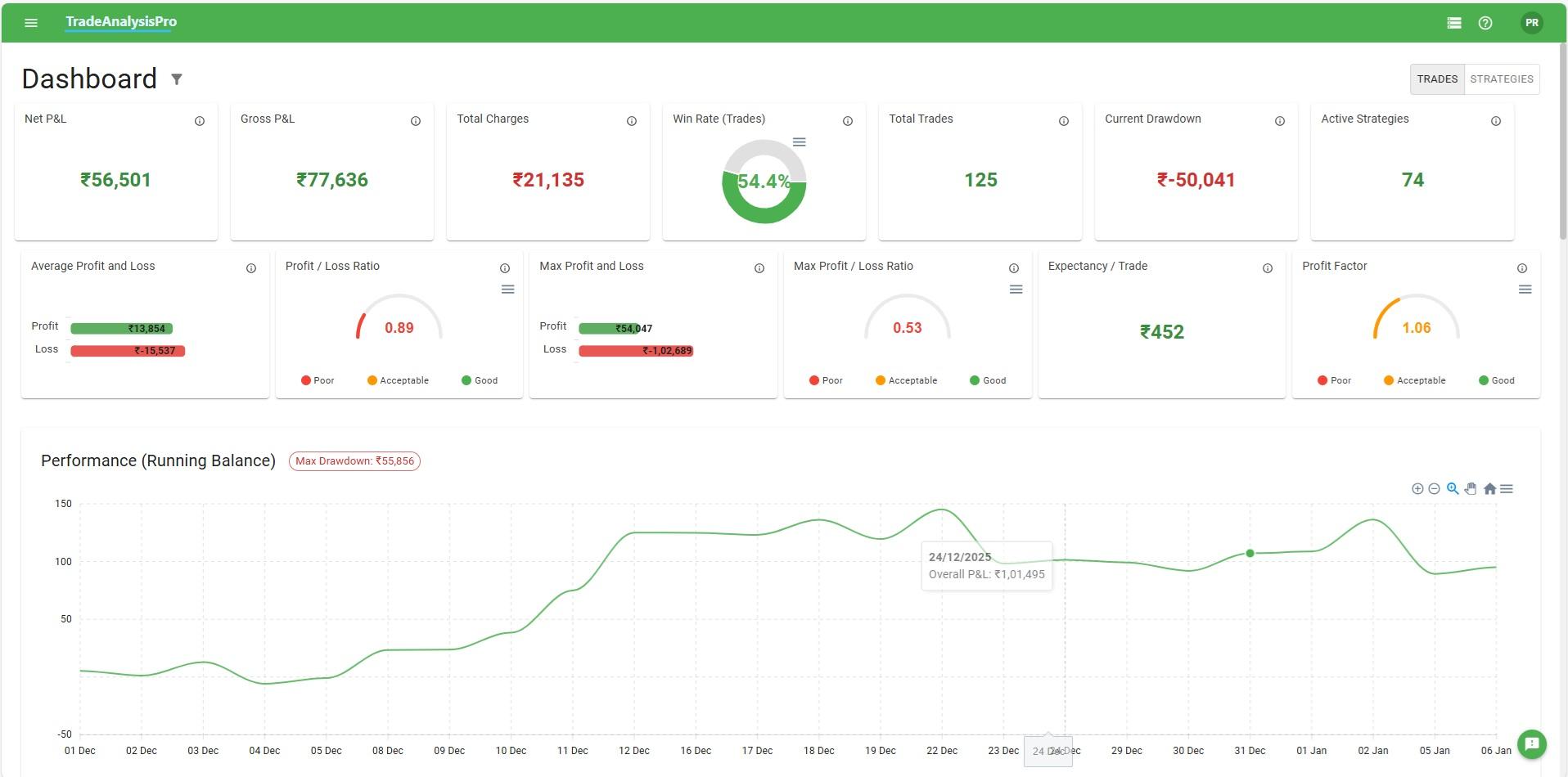The width and height of the screenshot is (1568, 777).
Task: Open the navigation hamburger menu
Action: 30,22
